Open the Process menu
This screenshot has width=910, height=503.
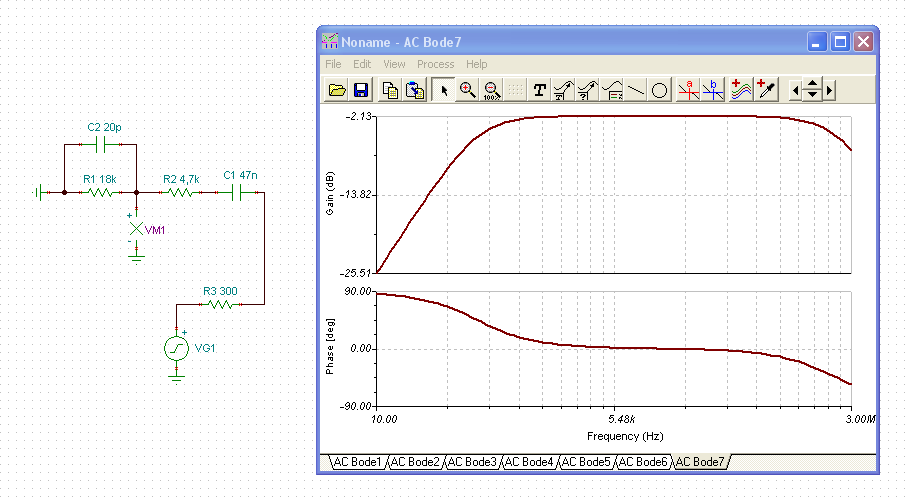(x=435, y=64)
